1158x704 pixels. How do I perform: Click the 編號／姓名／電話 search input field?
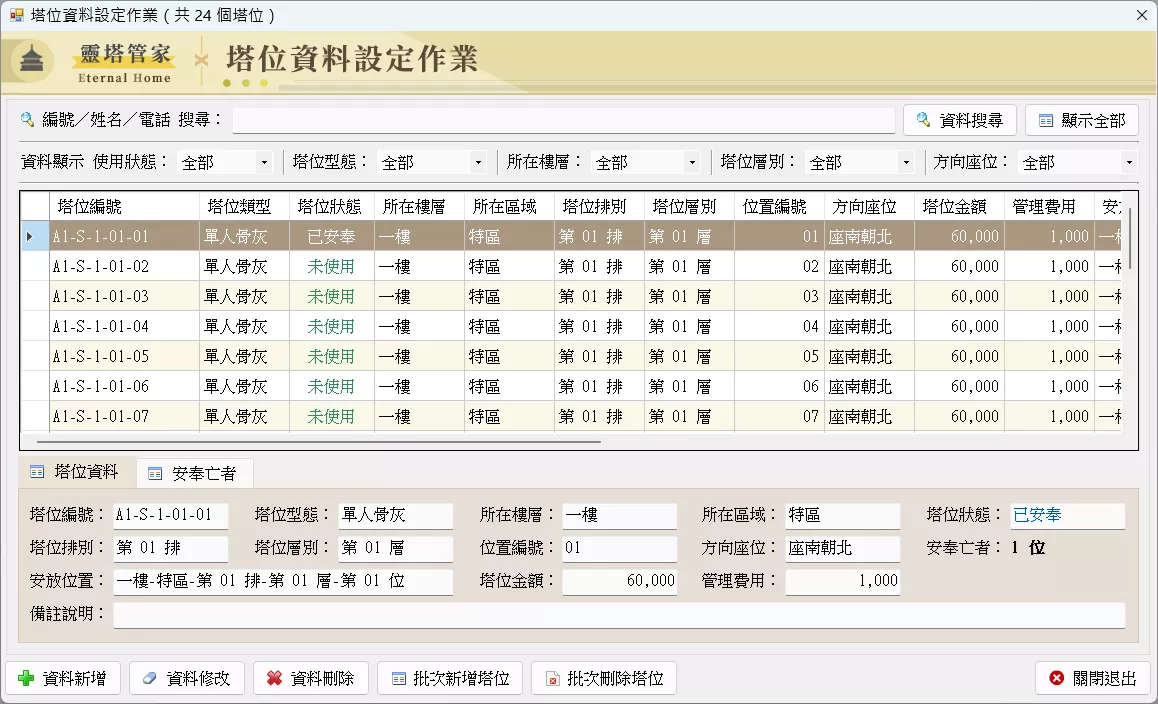click(563, 120)
